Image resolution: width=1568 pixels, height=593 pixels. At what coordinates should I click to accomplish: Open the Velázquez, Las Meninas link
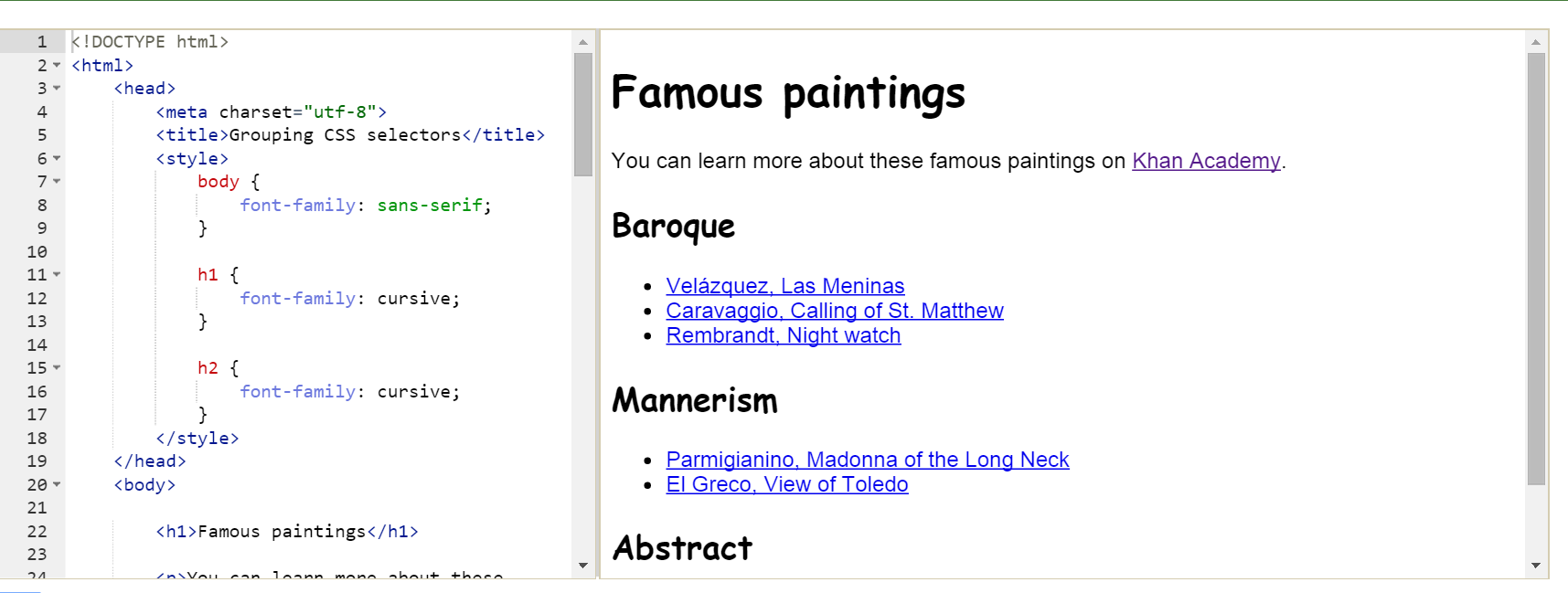pyautogui.click(x=785, y=286)
